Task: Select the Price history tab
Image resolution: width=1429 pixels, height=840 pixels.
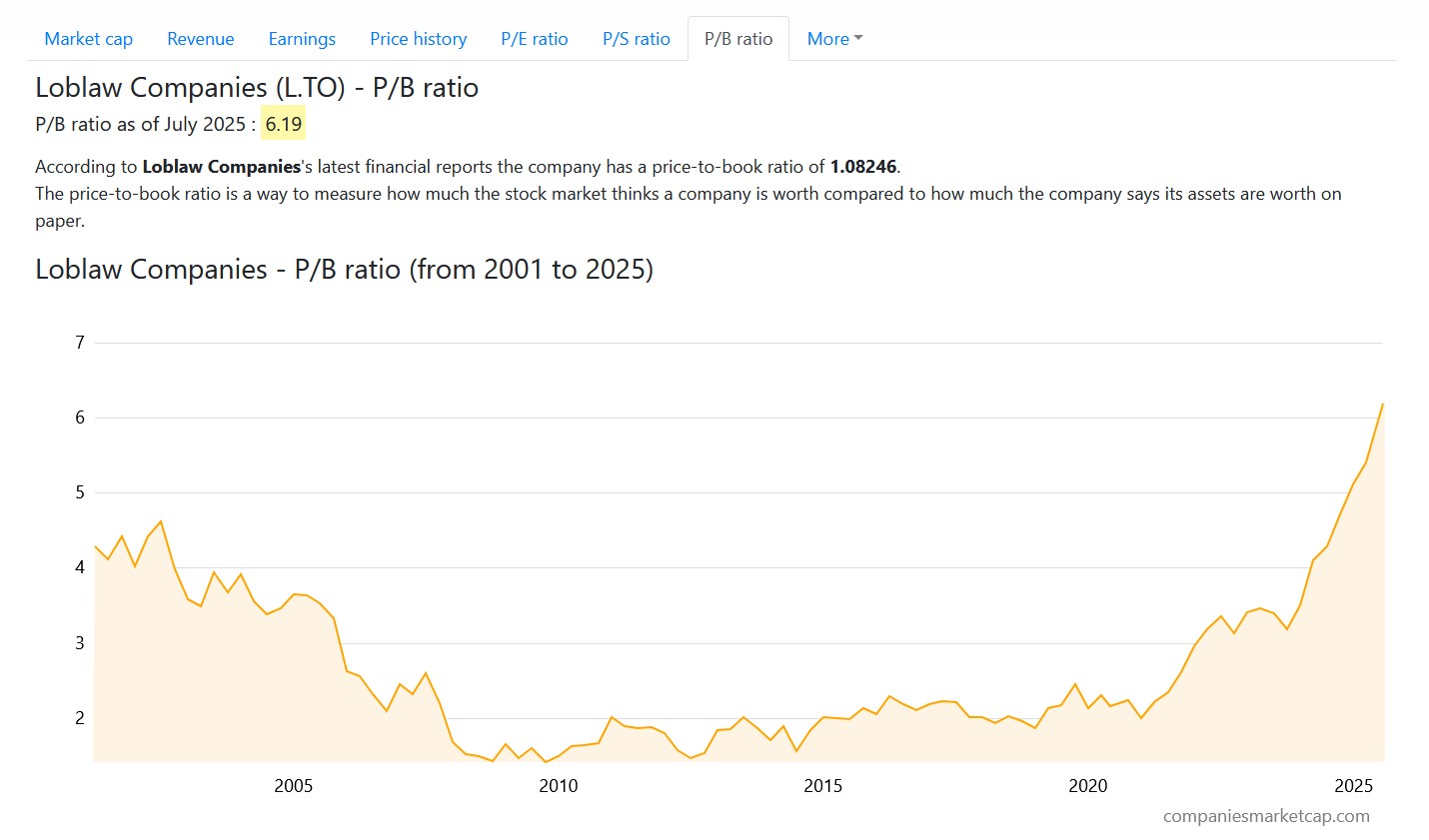Action: point(418,39)
